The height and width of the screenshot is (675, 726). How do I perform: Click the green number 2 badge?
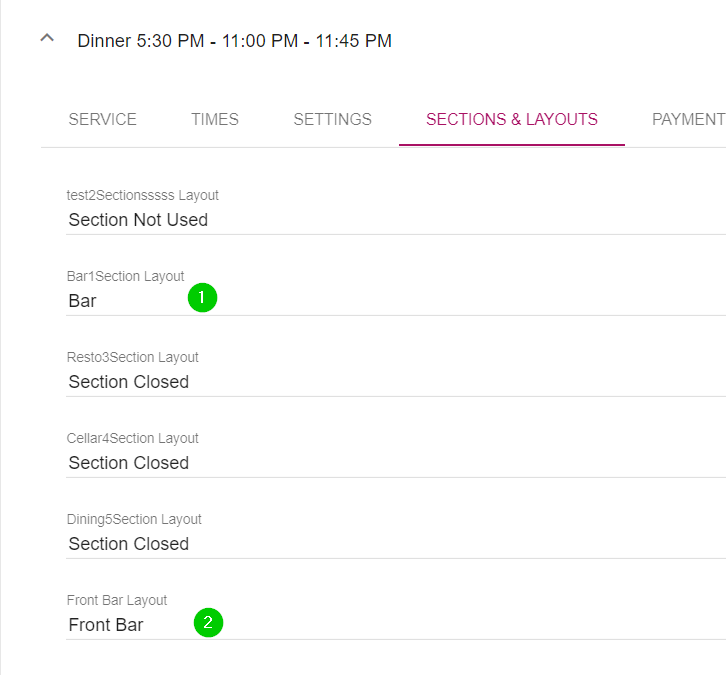click(208, 623)
